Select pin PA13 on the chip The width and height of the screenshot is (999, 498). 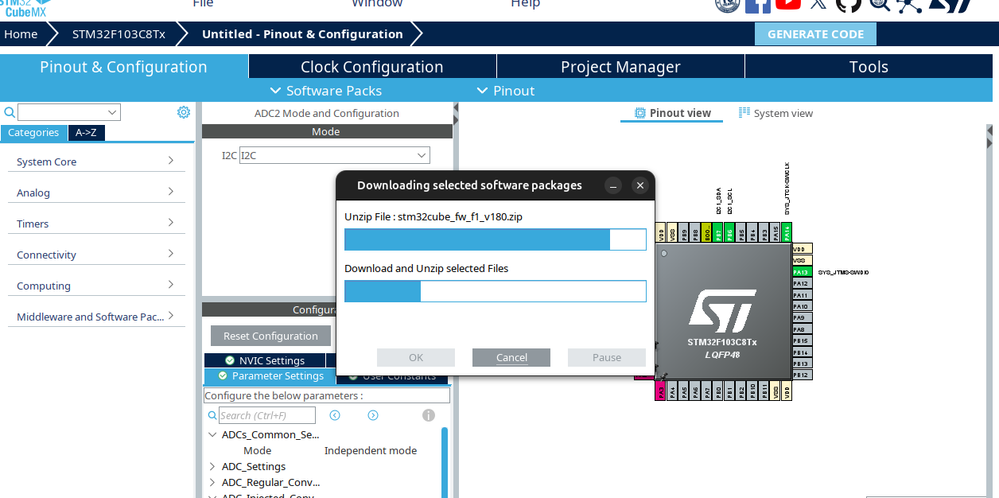tap(801, 272)
